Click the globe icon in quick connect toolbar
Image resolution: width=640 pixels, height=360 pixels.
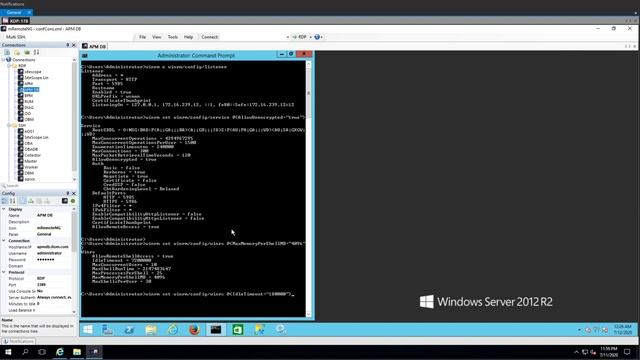coord(317,37)
